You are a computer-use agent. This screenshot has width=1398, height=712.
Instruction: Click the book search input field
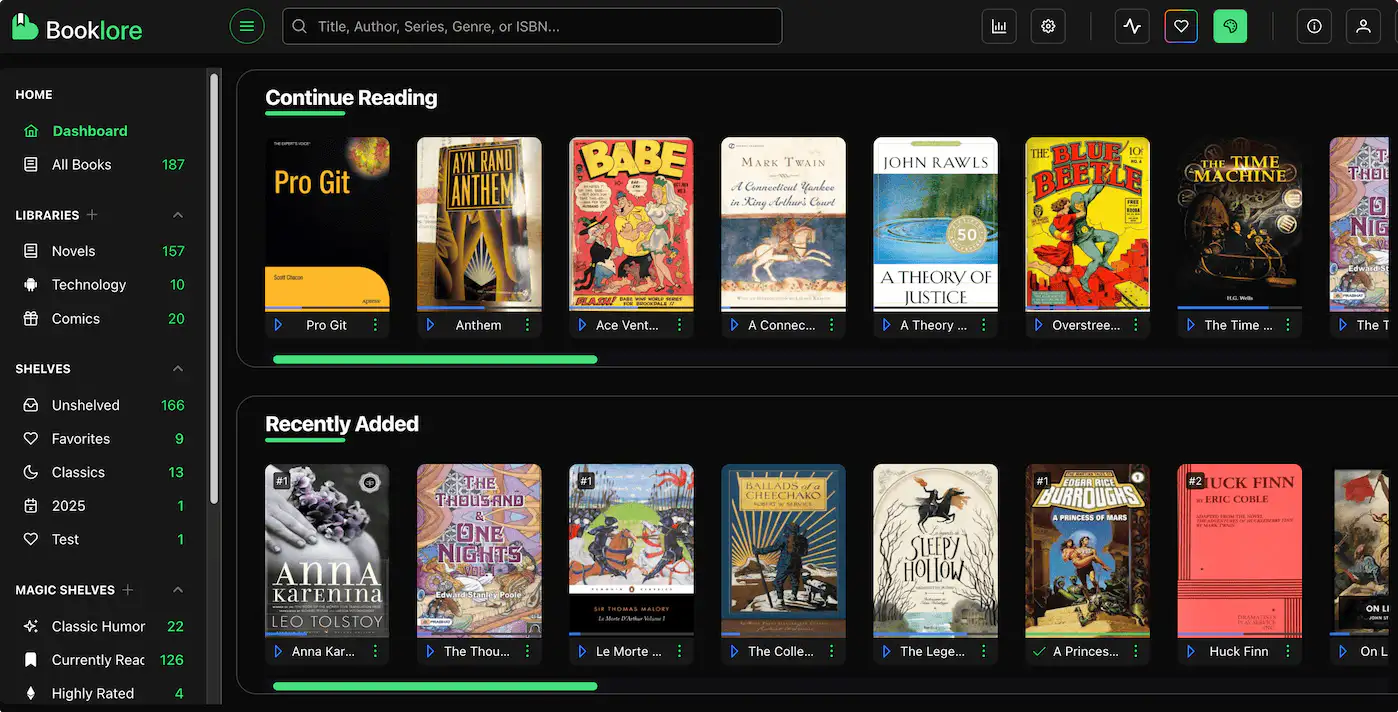coord(532,27)
